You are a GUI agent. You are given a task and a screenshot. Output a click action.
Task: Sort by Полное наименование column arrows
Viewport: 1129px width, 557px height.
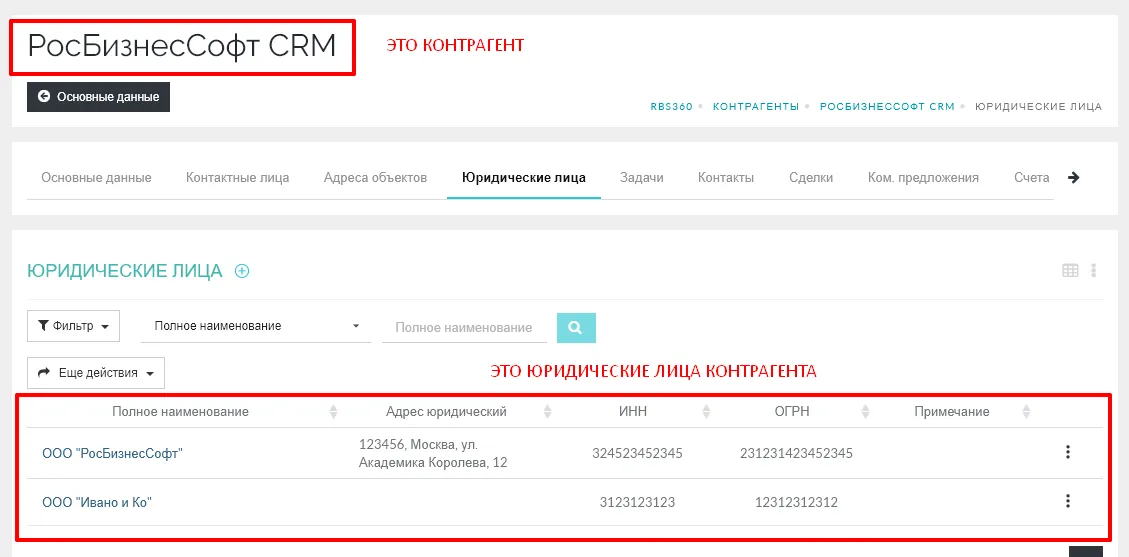click(334, 412)
